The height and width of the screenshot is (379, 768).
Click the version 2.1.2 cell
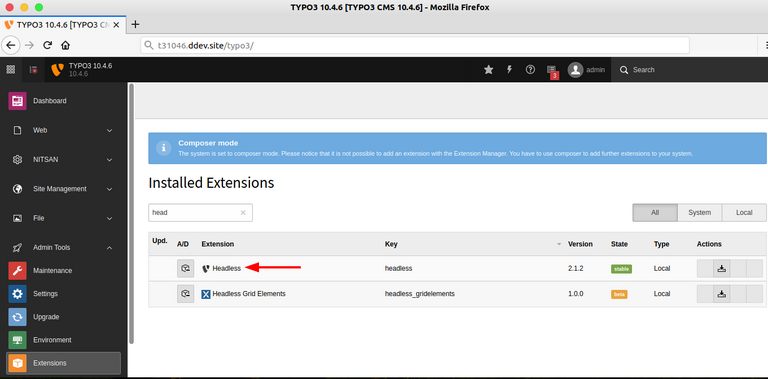coord(576,268)
